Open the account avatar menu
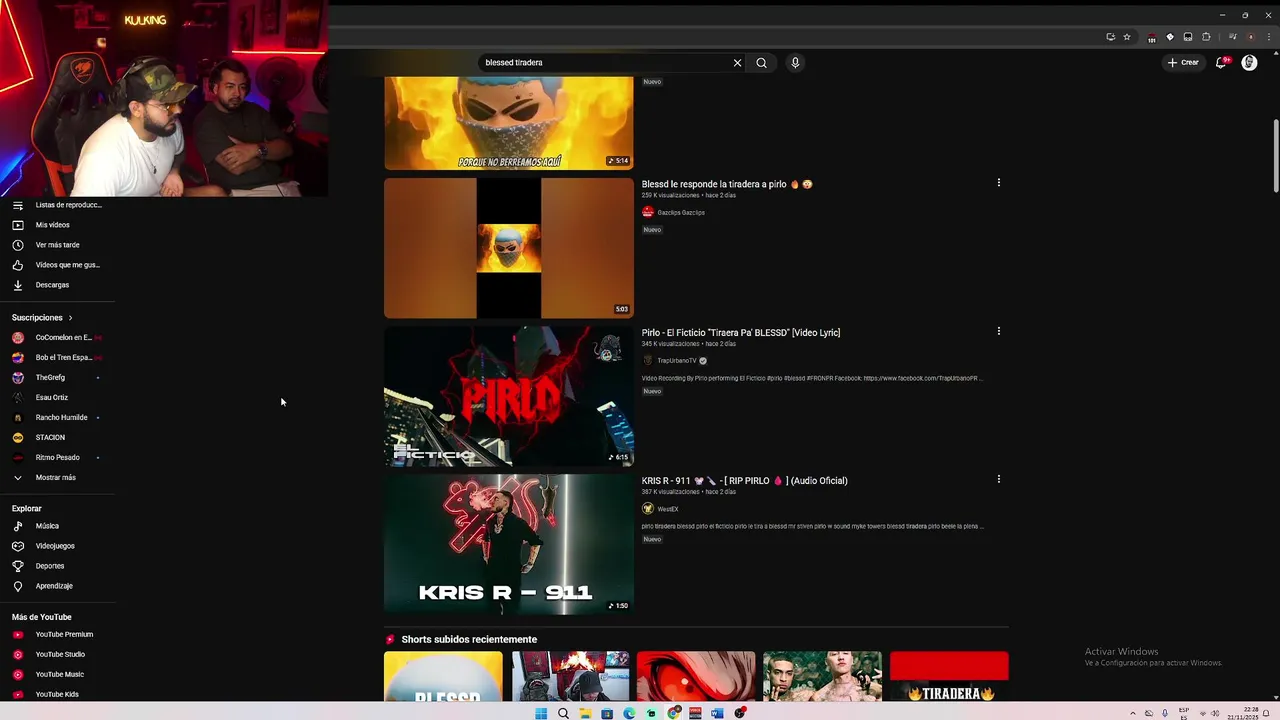Screen dimensions: 1280x720 (x=1249, y=63)
